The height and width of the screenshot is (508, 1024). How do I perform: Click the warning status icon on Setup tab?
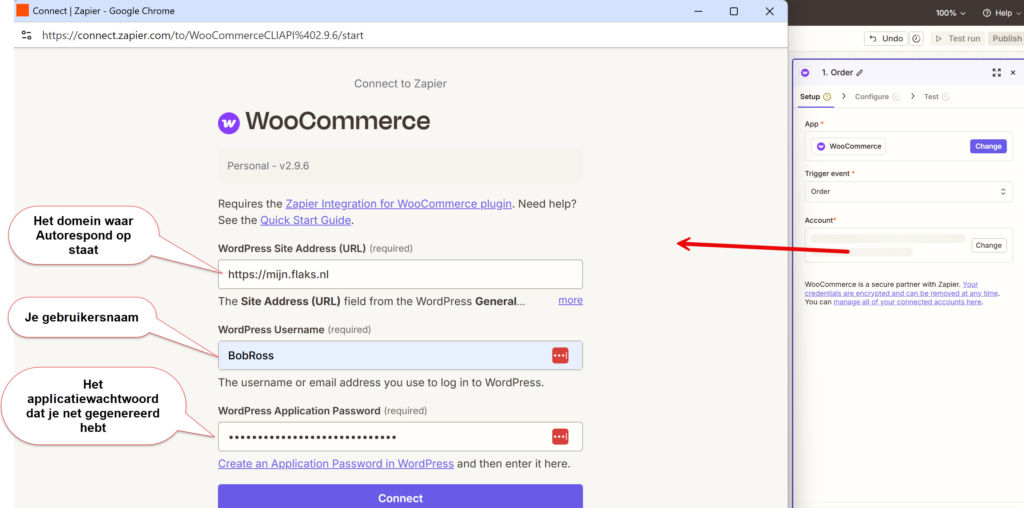pyautogui.click(x=827, y=97)
